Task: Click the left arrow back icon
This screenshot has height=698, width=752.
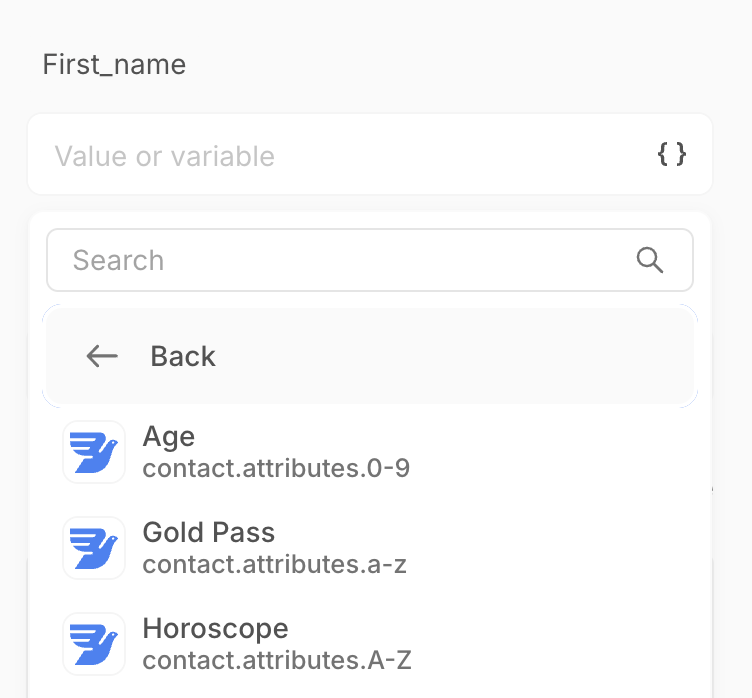Action: point(102,356)
